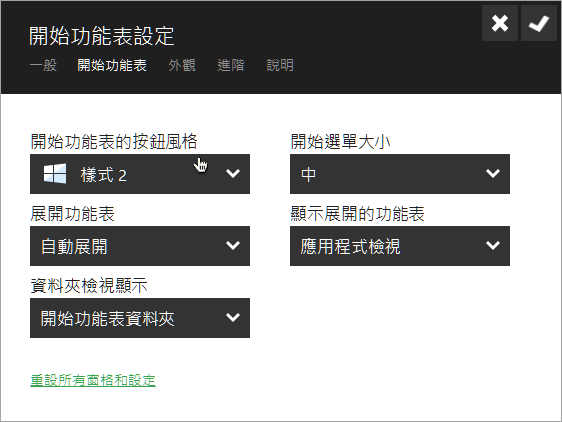Open the 資料夾檢視顯示 dropdown showing 開始功能表資料夾
The image size is (562, 422).
pyautogui.click(x=140, y=318)
